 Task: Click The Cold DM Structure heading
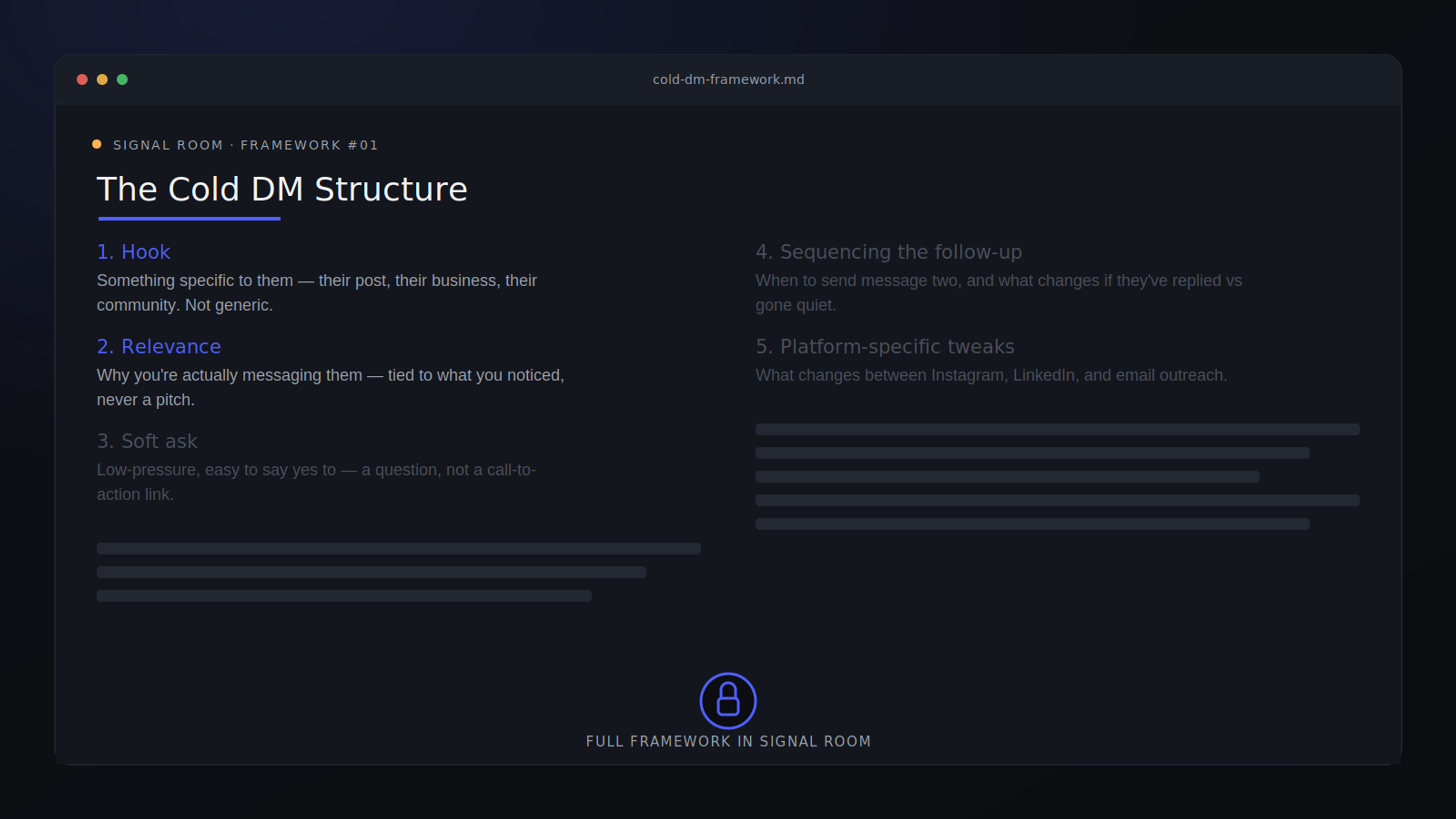pos(282,189)
